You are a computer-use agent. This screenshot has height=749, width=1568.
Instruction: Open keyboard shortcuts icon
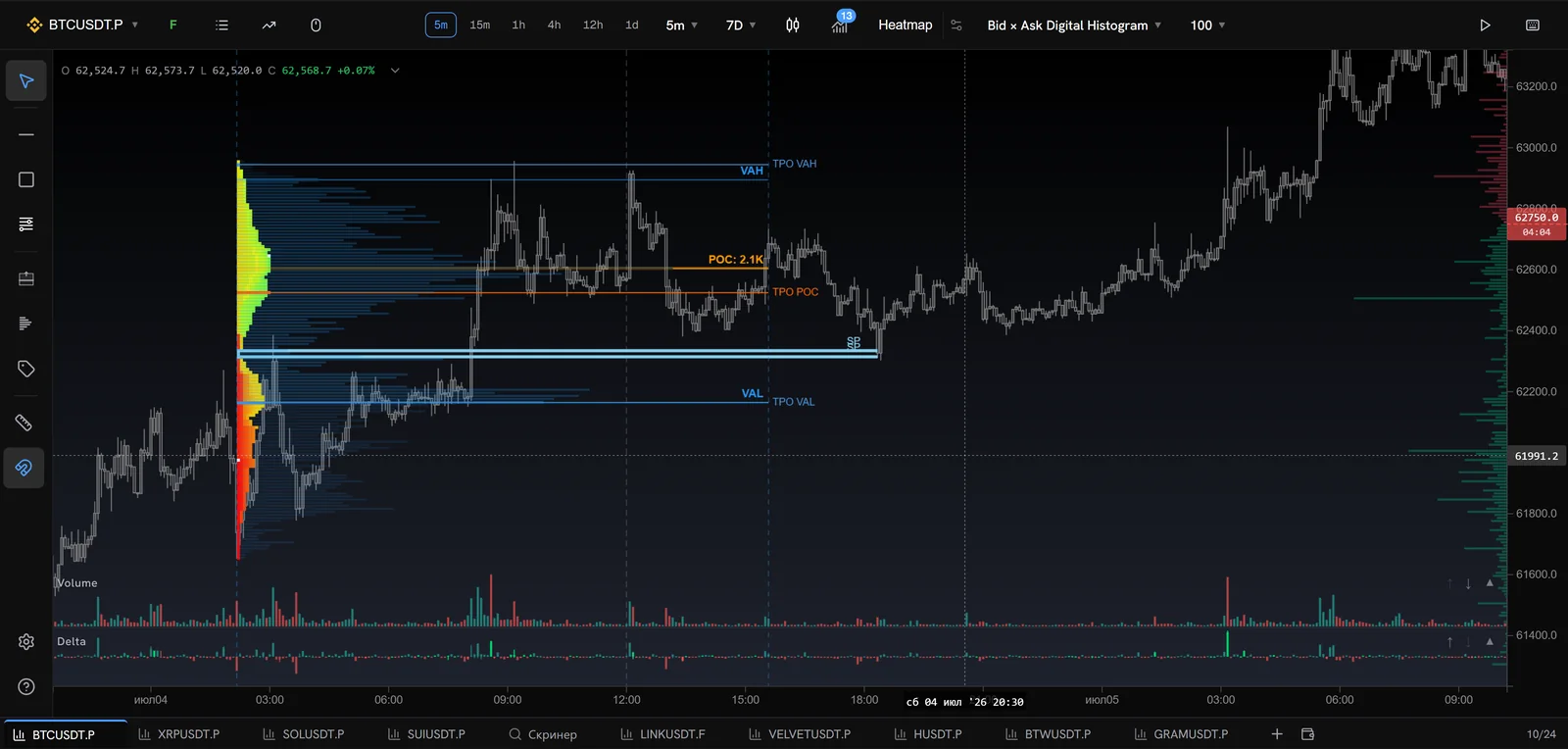point(1533,25)
